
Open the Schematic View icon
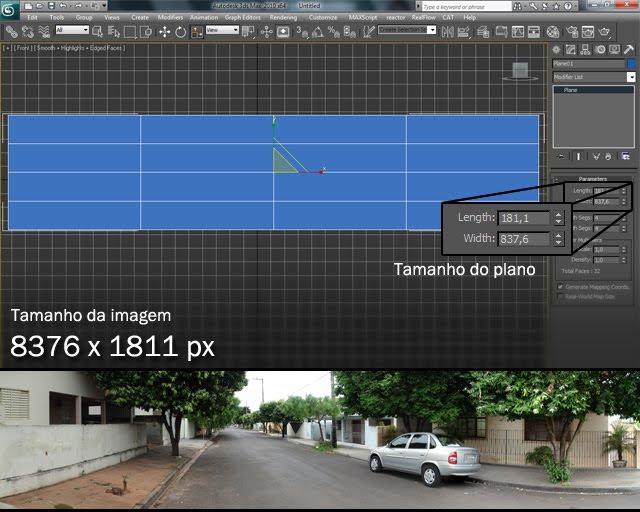pos(533,31)
